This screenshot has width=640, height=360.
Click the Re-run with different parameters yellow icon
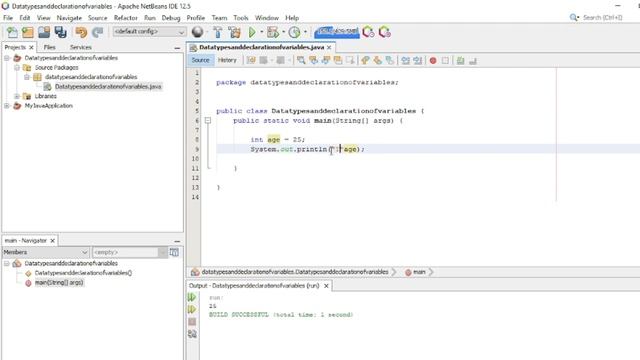[x=192, y=309]
